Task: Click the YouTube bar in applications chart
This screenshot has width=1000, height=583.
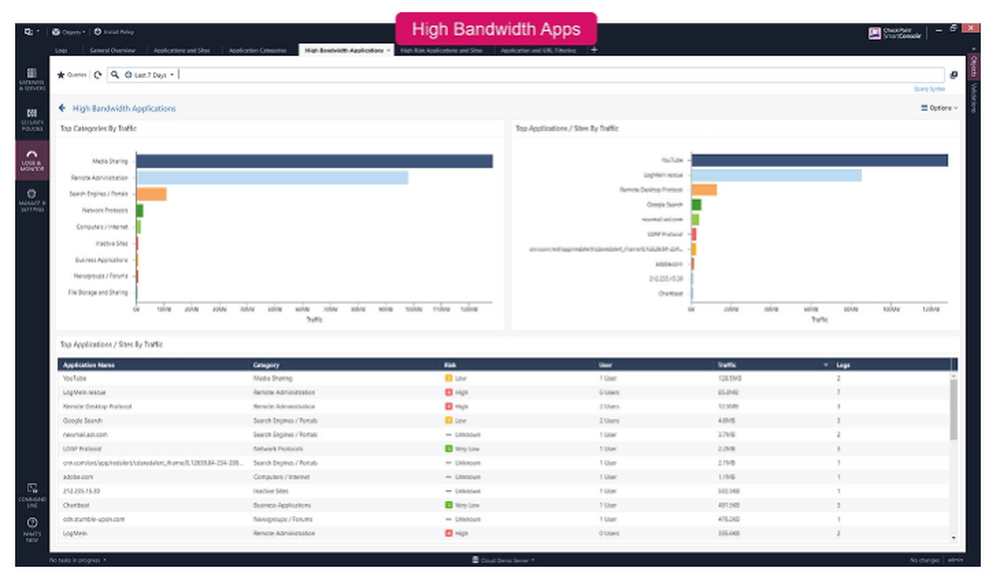Action: pos(820,160)
